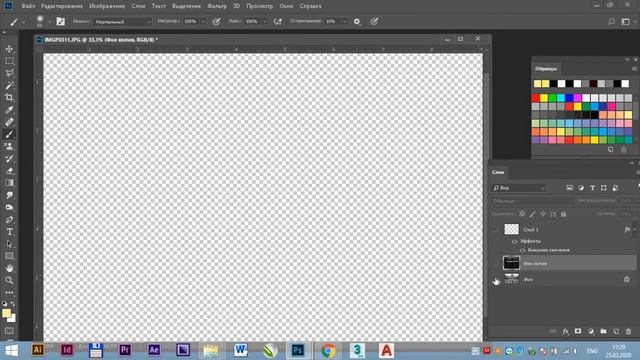Viewport: 640px width, 360px height.
Task: Select the Magic Wand tool
Action: pyautogui.click(x=9, y=85)
